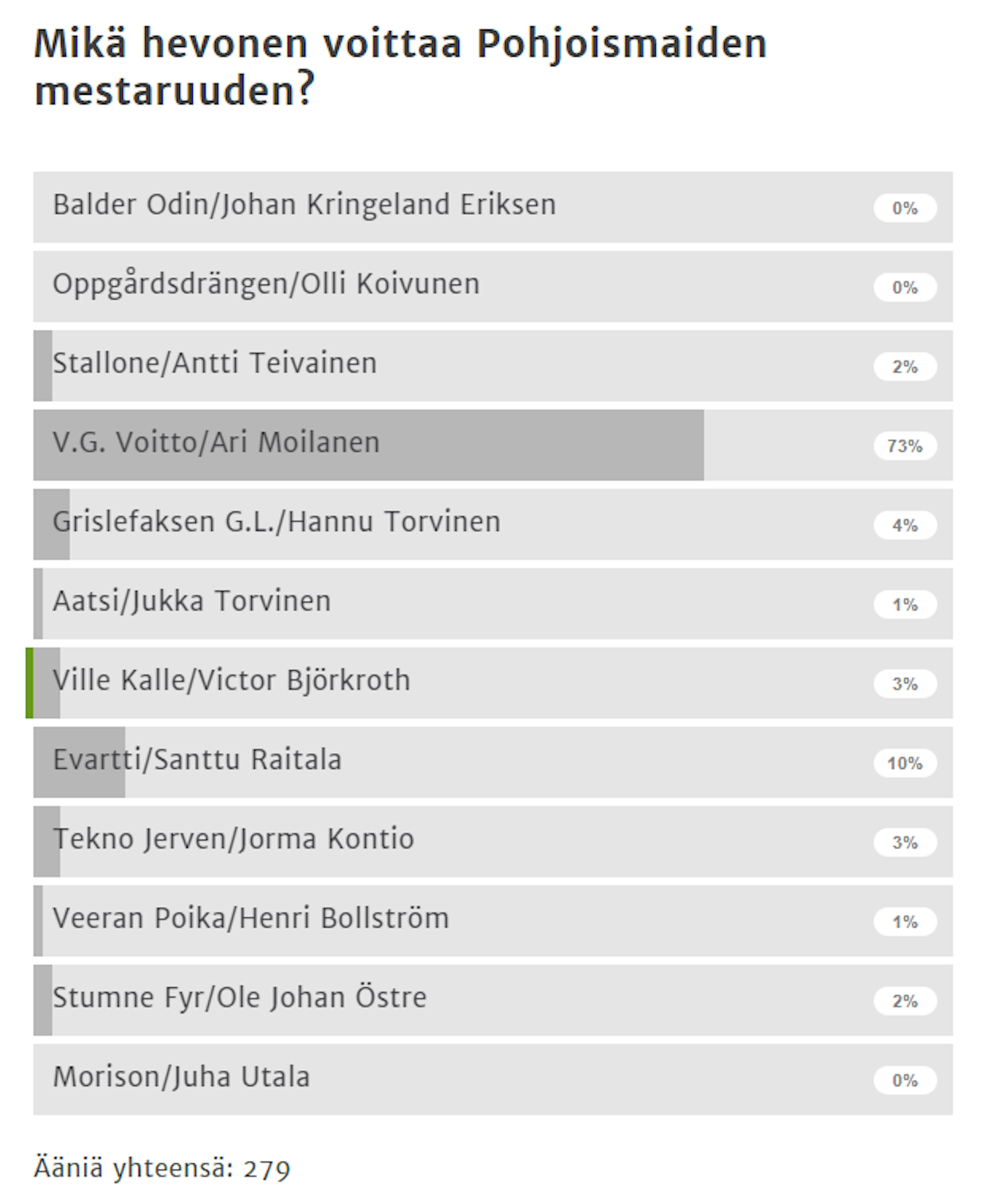Click the green marker beside Ville Kalle
The height and width of the screenshot is (1204, 988).
point(29,683)
